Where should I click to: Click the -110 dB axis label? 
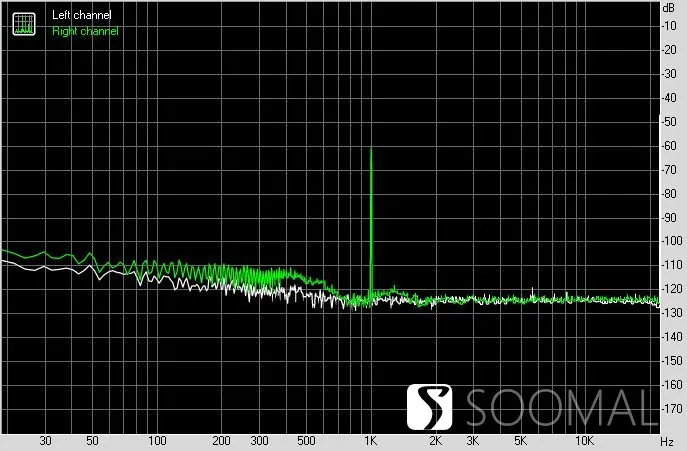click(x=672, y=265)
